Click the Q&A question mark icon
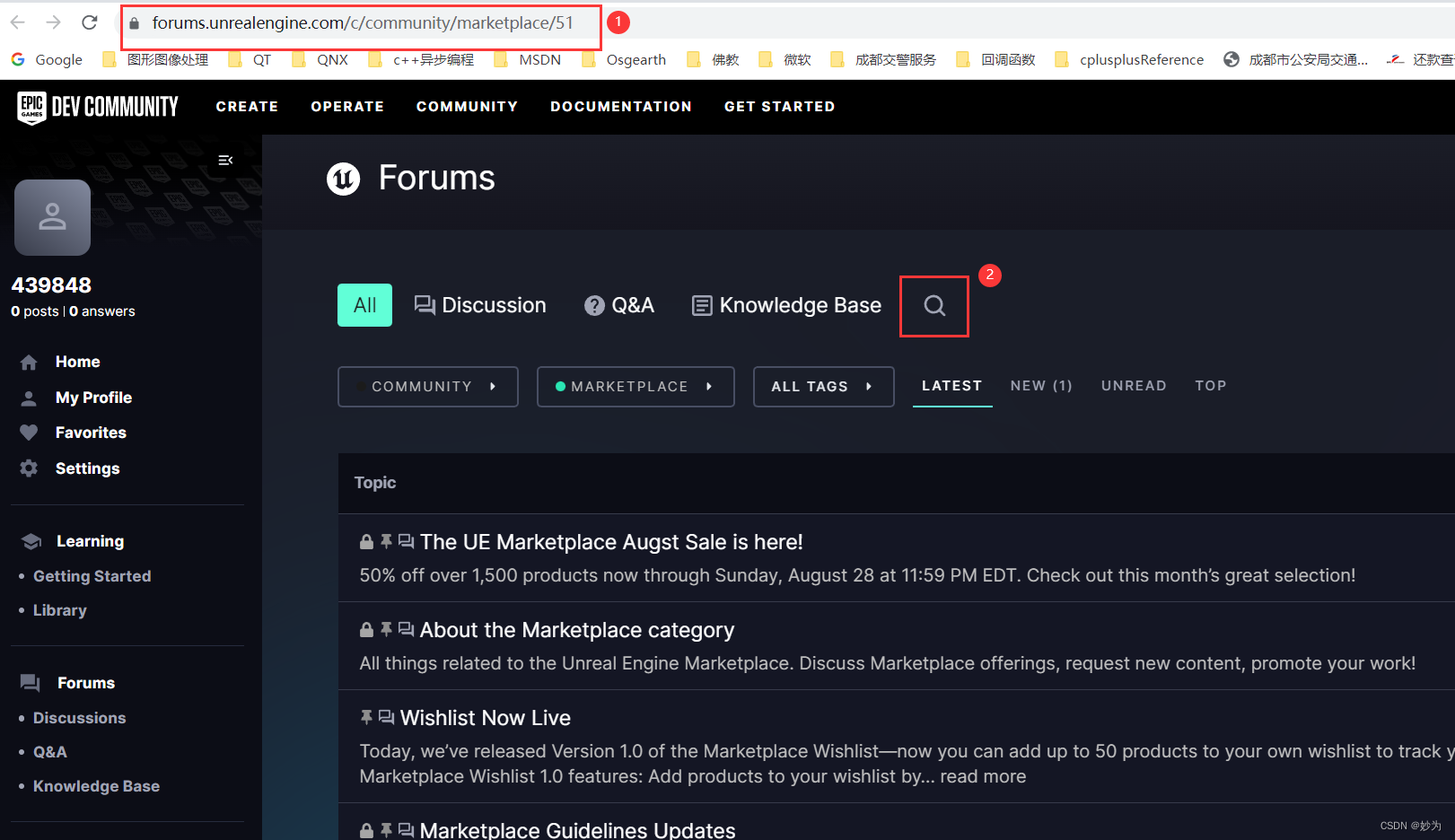The image size is (1455, 840). (x=594, y=306)
